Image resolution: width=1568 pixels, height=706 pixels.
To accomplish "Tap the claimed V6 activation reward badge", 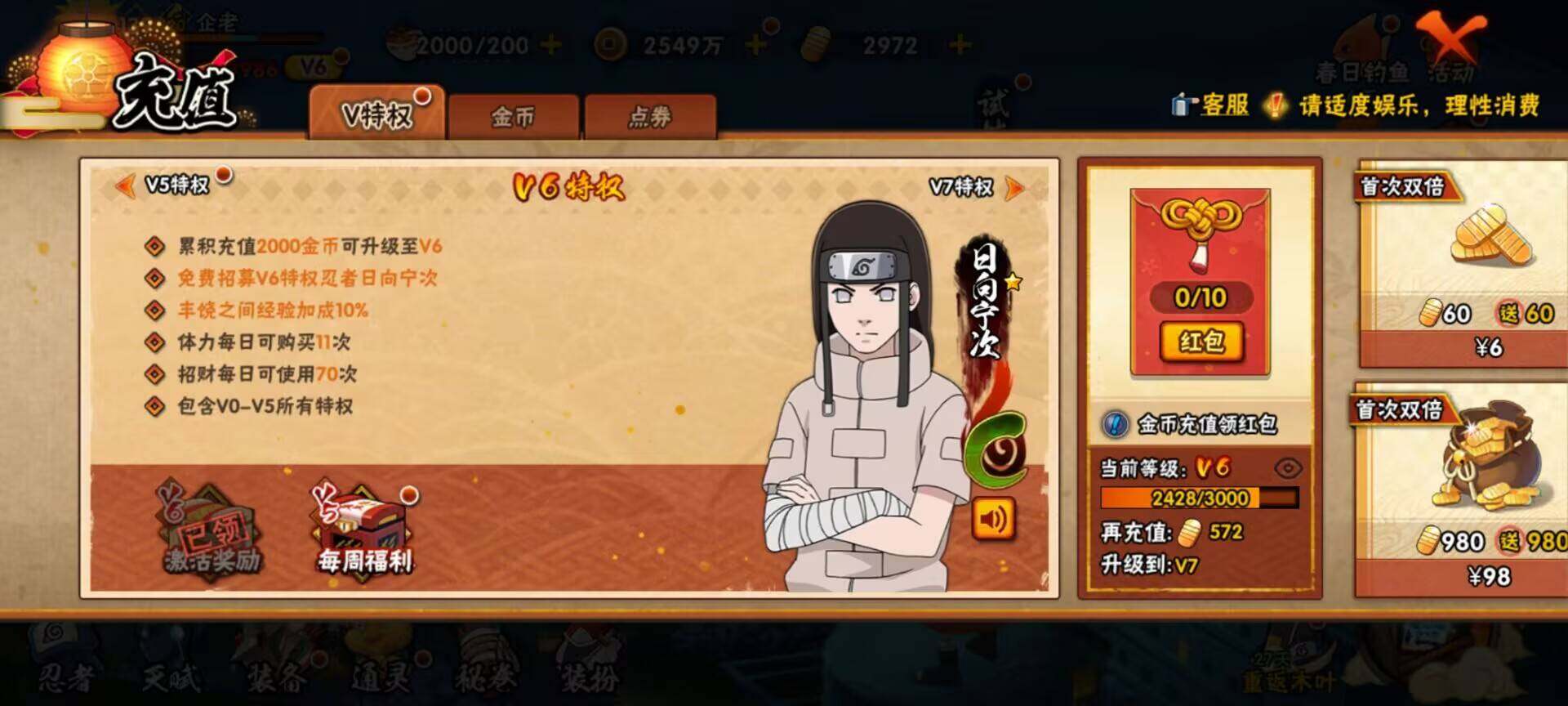I will 211,527.
